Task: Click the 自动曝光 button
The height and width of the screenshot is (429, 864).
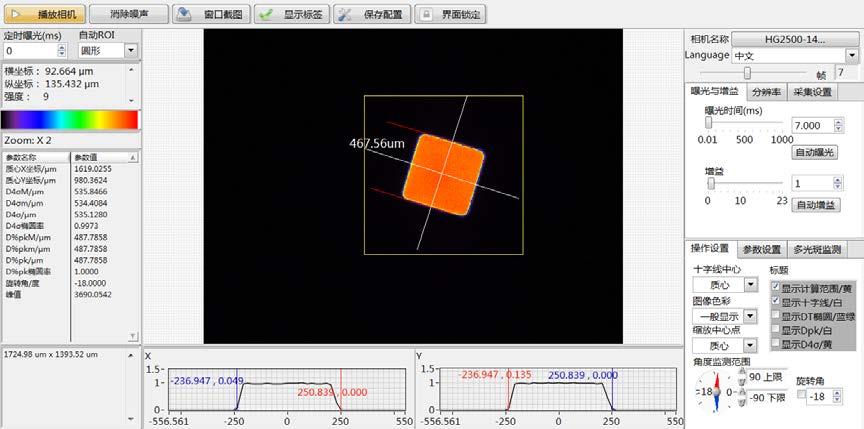Action: click(815, 152)
